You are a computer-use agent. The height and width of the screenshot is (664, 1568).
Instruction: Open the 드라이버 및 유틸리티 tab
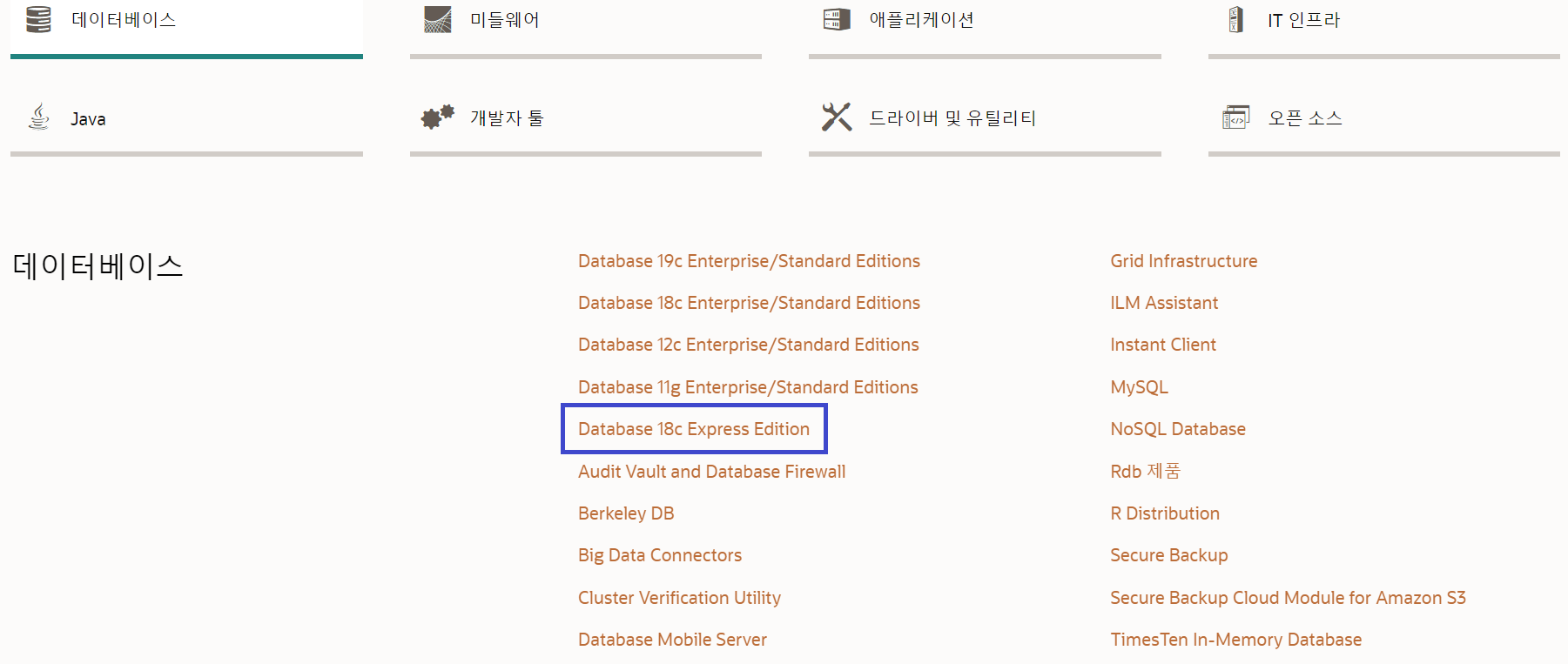985,119
